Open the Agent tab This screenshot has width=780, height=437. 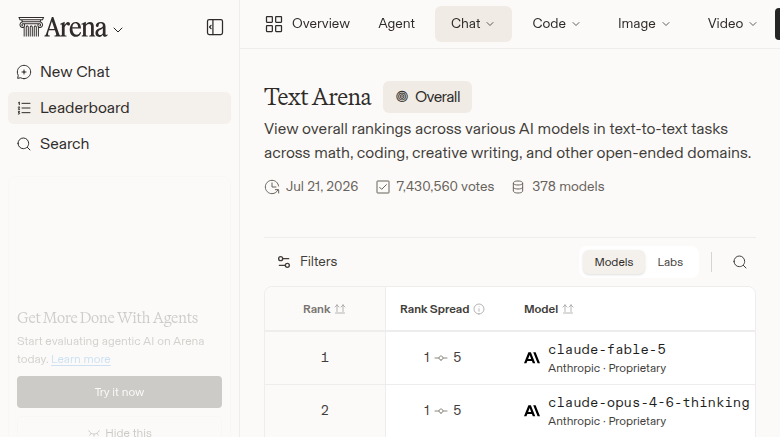[x=396, y=24]
